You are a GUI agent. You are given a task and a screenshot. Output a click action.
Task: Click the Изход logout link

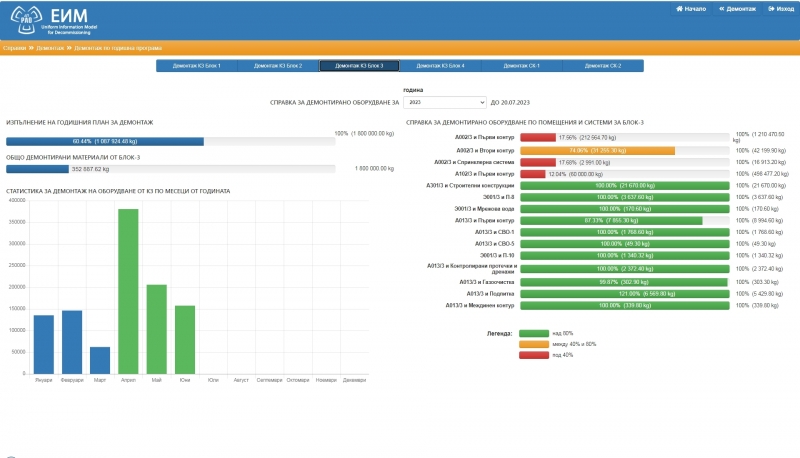coord(781,9)
